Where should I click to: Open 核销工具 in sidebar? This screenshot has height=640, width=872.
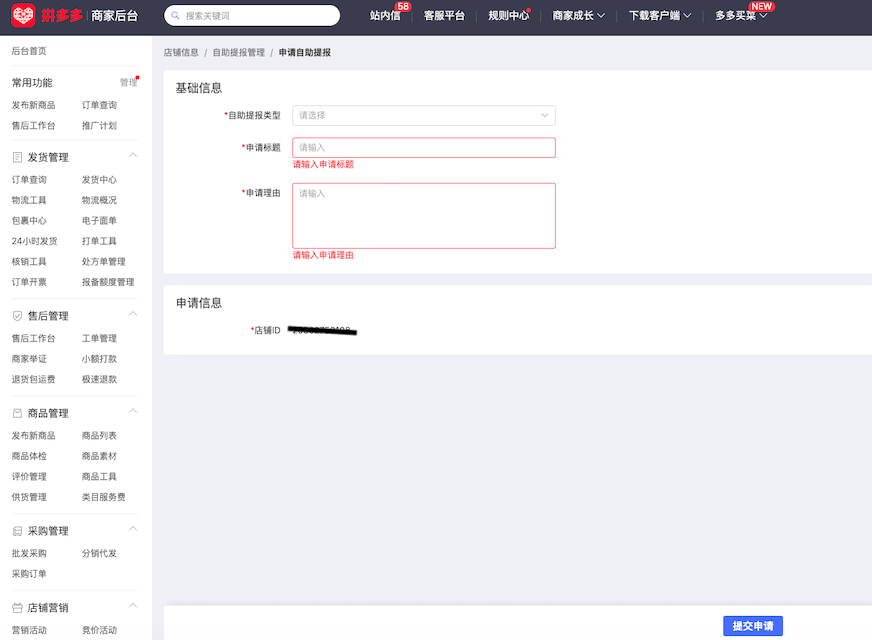[x=29, y=262]
